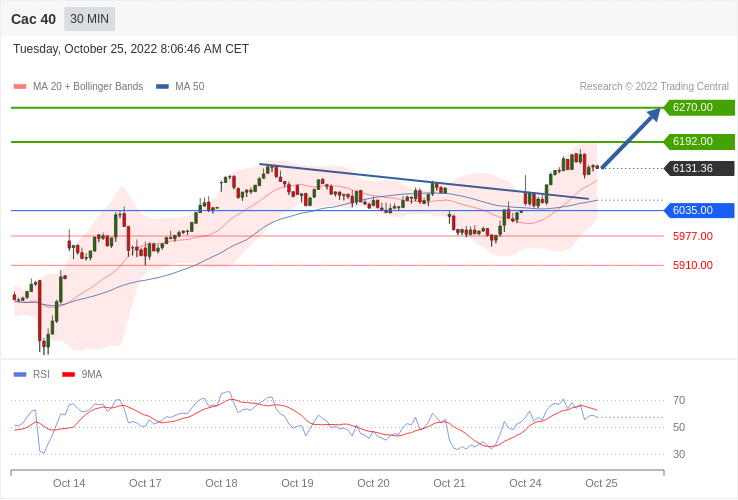Click the 6131.36 current price label
The height and width of the screenshot is (500, 738).
[x=699, y=168]
